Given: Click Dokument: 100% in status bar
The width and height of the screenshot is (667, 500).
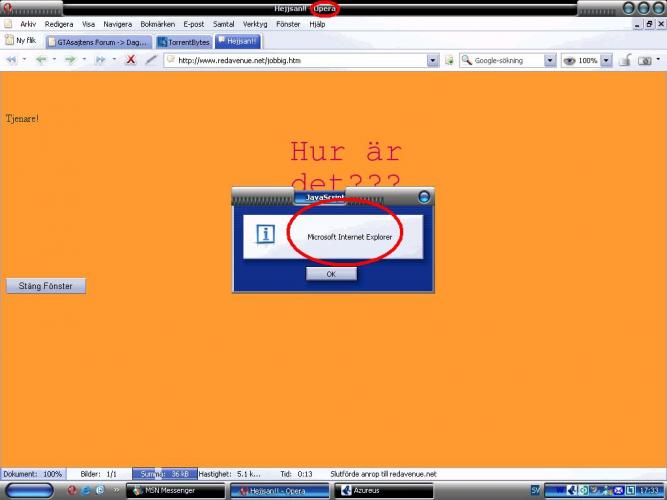Looking at the screenshot, I should [33, 474].
